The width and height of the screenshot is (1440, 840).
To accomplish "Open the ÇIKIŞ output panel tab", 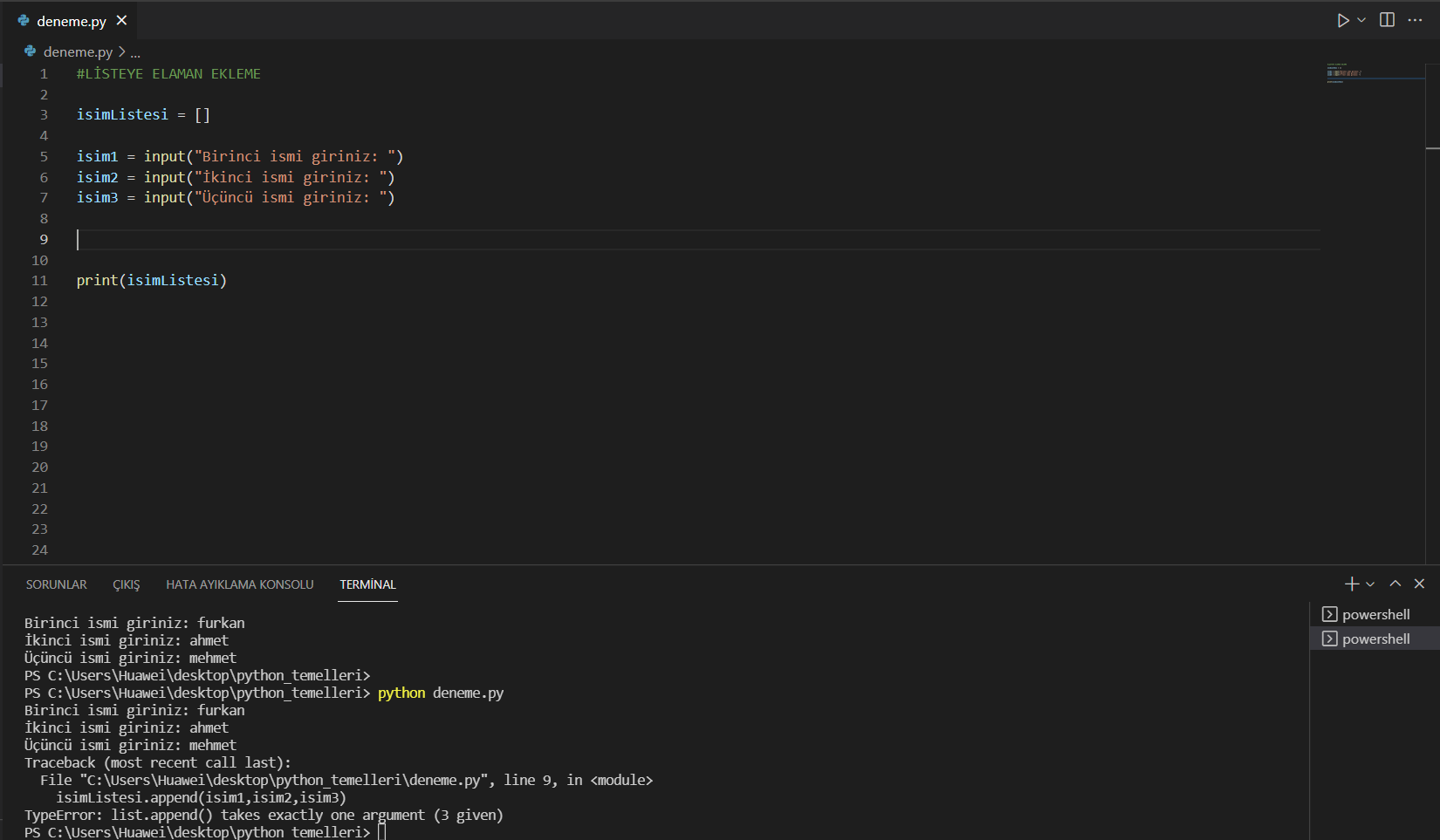I will pos(126,584).
